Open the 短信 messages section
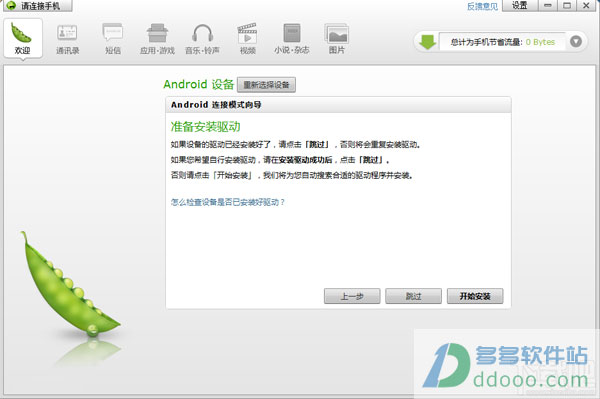This screenshot has width=600, height=399. point(113,39)
